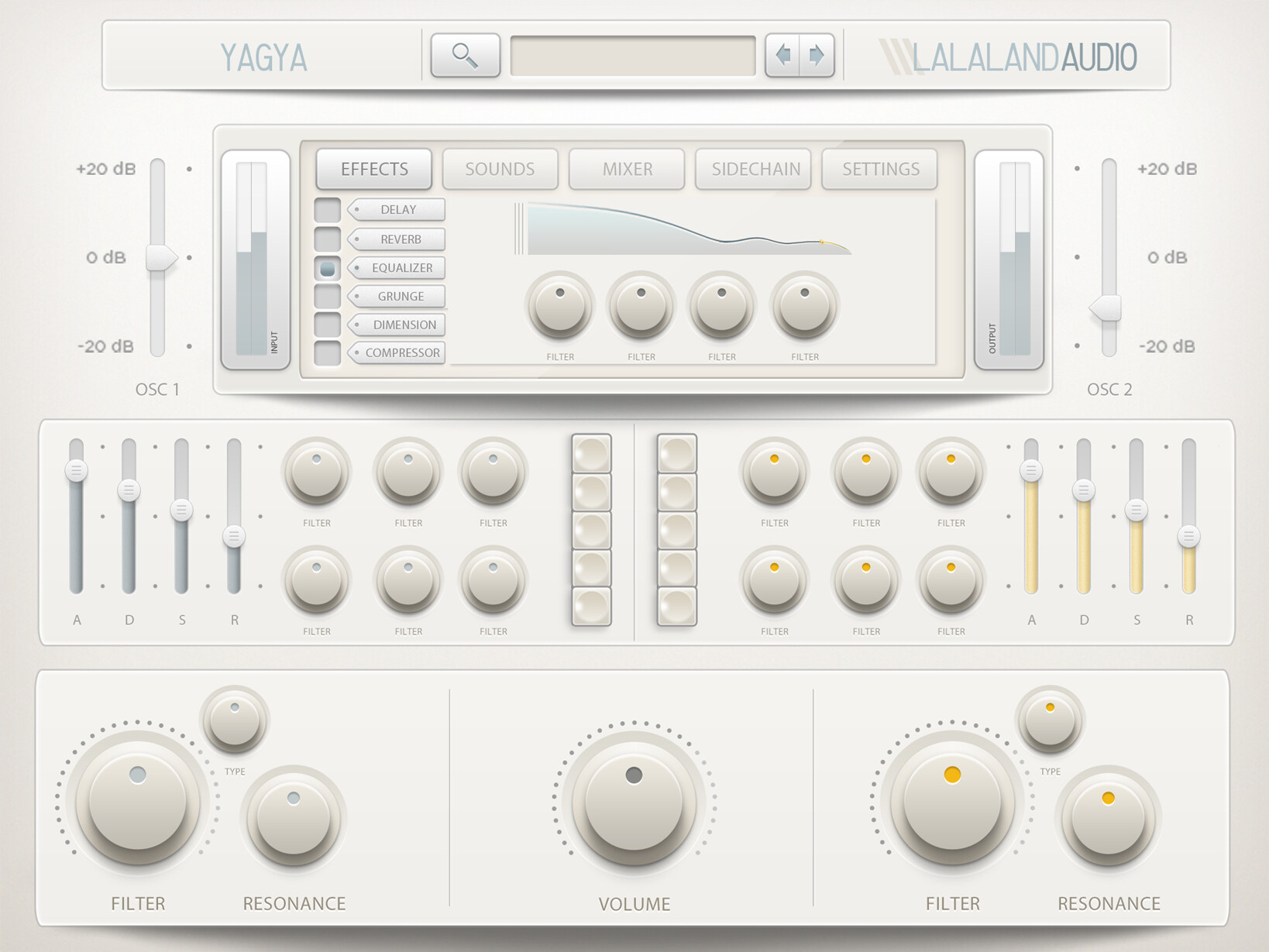Click the search magnifier icon
1269x952 pixels.
[466, 56]
